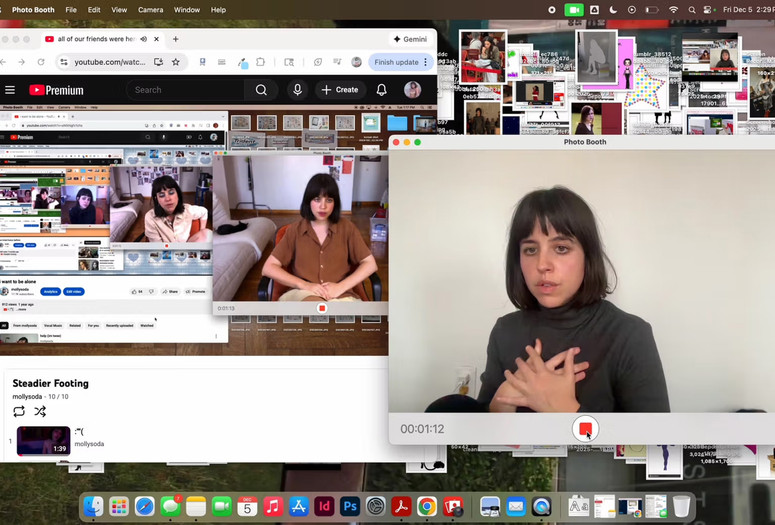
Task: Open Chrome three-dot menu
Action: (x=426, y=62)
